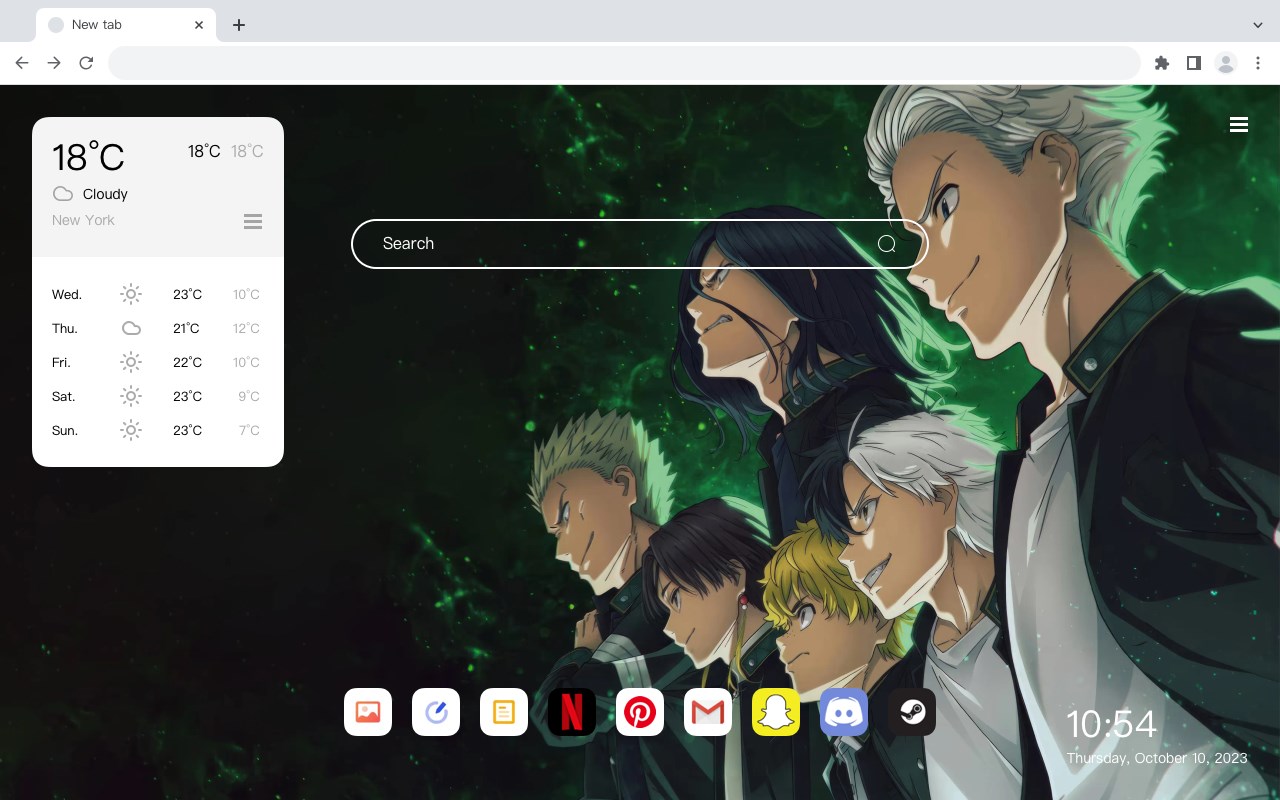Open Chrome's three-dot menu

(x=1258, y=63)
